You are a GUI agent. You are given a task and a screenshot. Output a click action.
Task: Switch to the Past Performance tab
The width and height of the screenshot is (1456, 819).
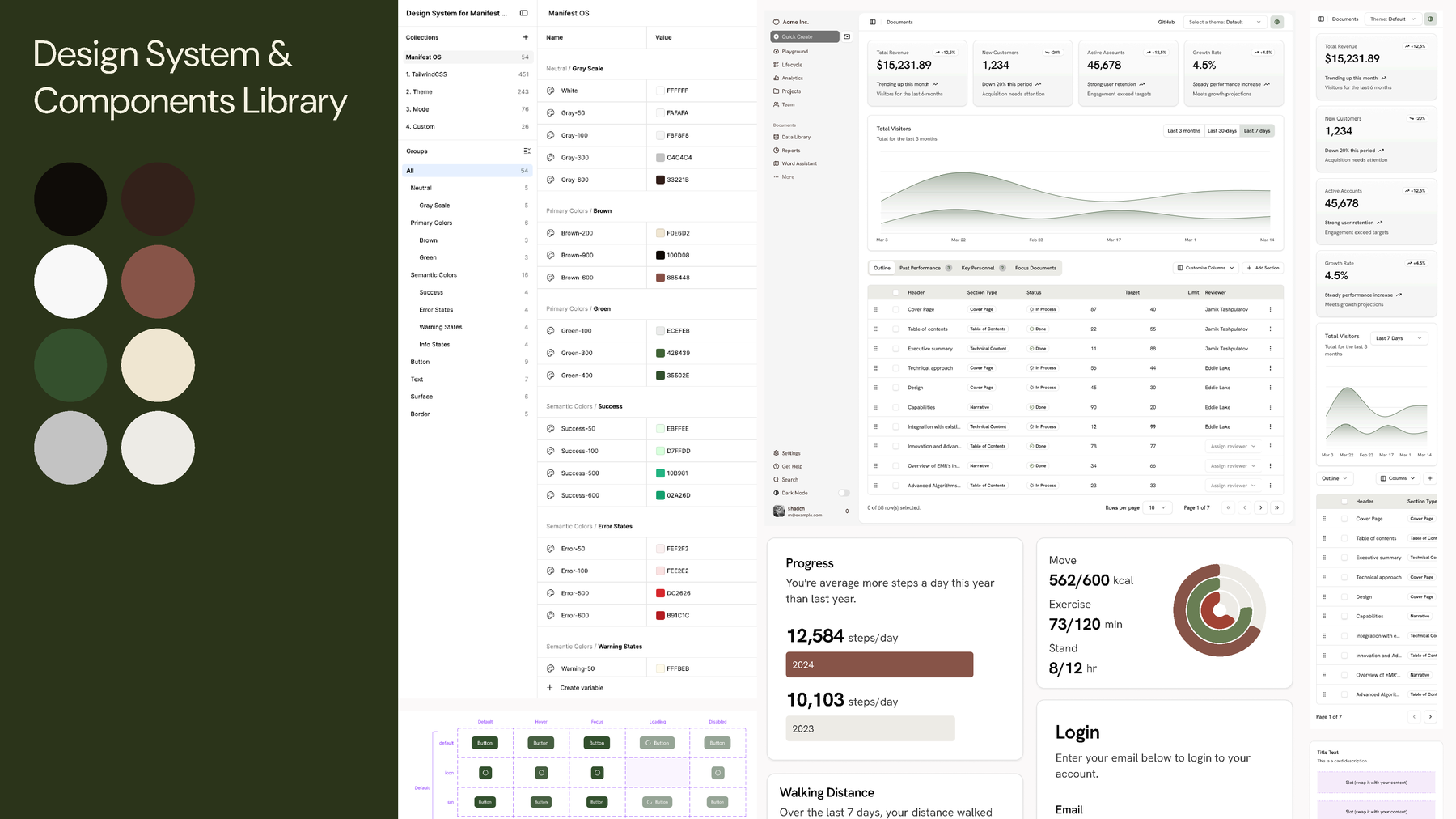[925, 268]
